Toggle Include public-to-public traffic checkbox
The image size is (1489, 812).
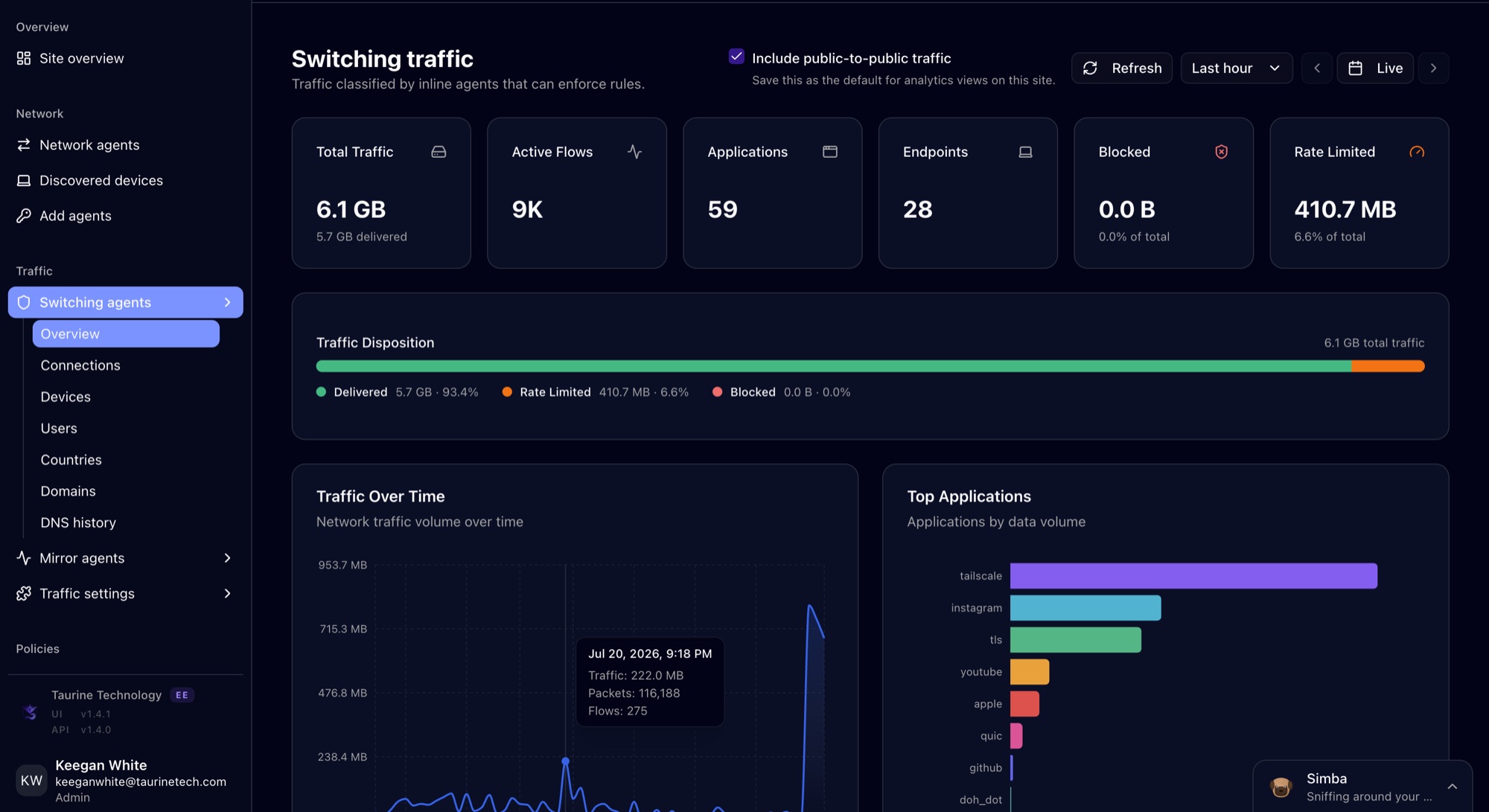(x=736, y=57)
